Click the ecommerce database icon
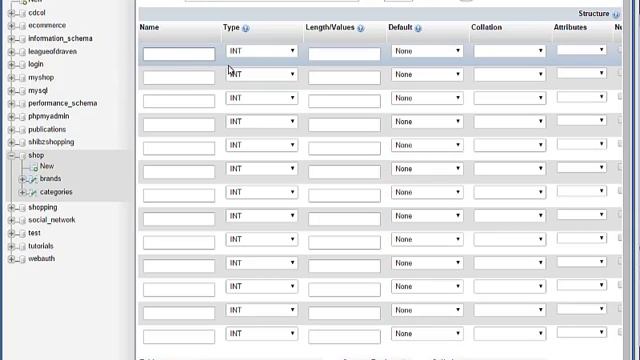The height and width of the screenshot is (360, 640). point(23,26)
